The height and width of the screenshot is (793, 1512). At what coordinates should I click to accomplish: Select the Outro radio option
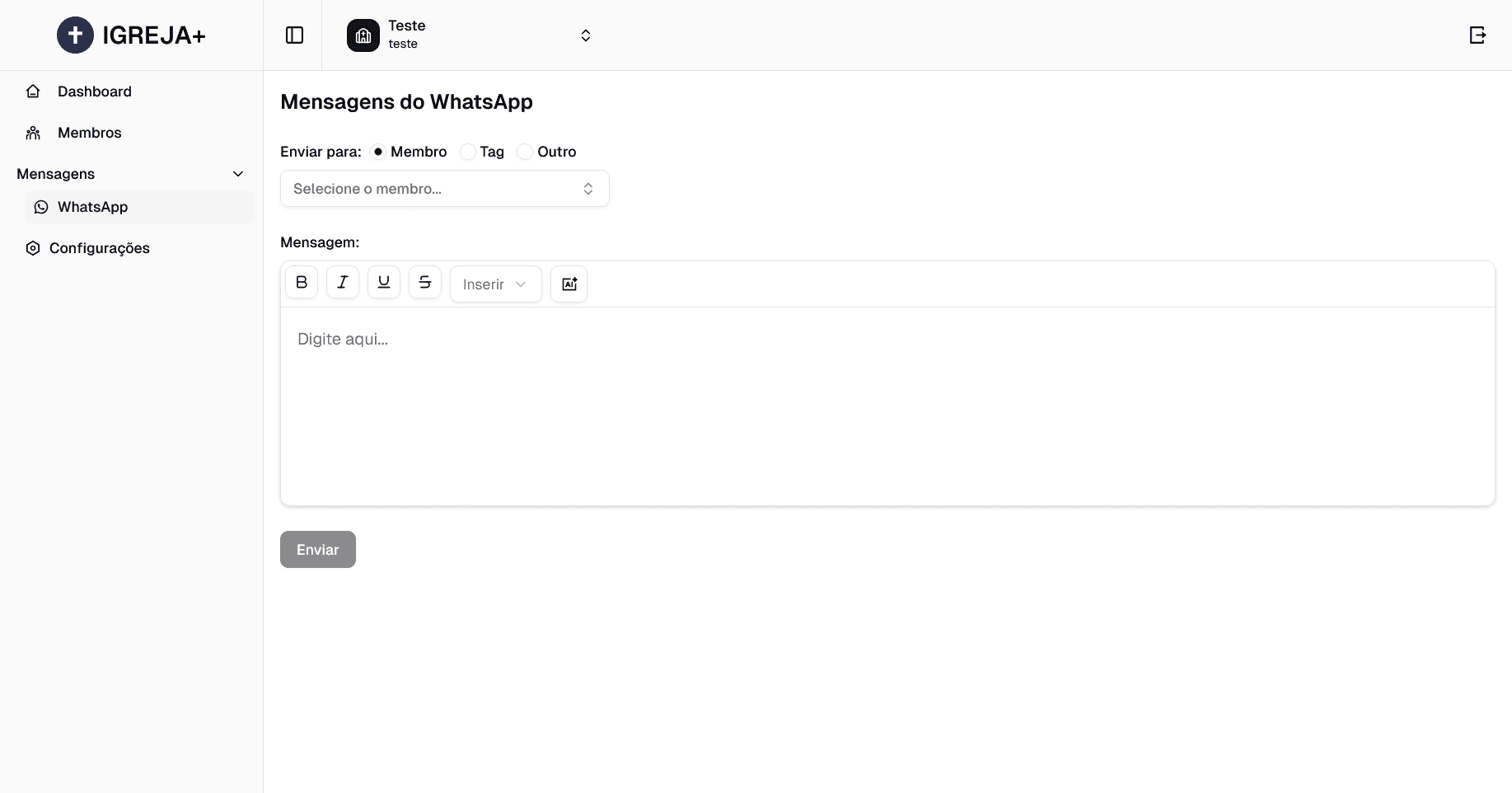click(525, 152)
